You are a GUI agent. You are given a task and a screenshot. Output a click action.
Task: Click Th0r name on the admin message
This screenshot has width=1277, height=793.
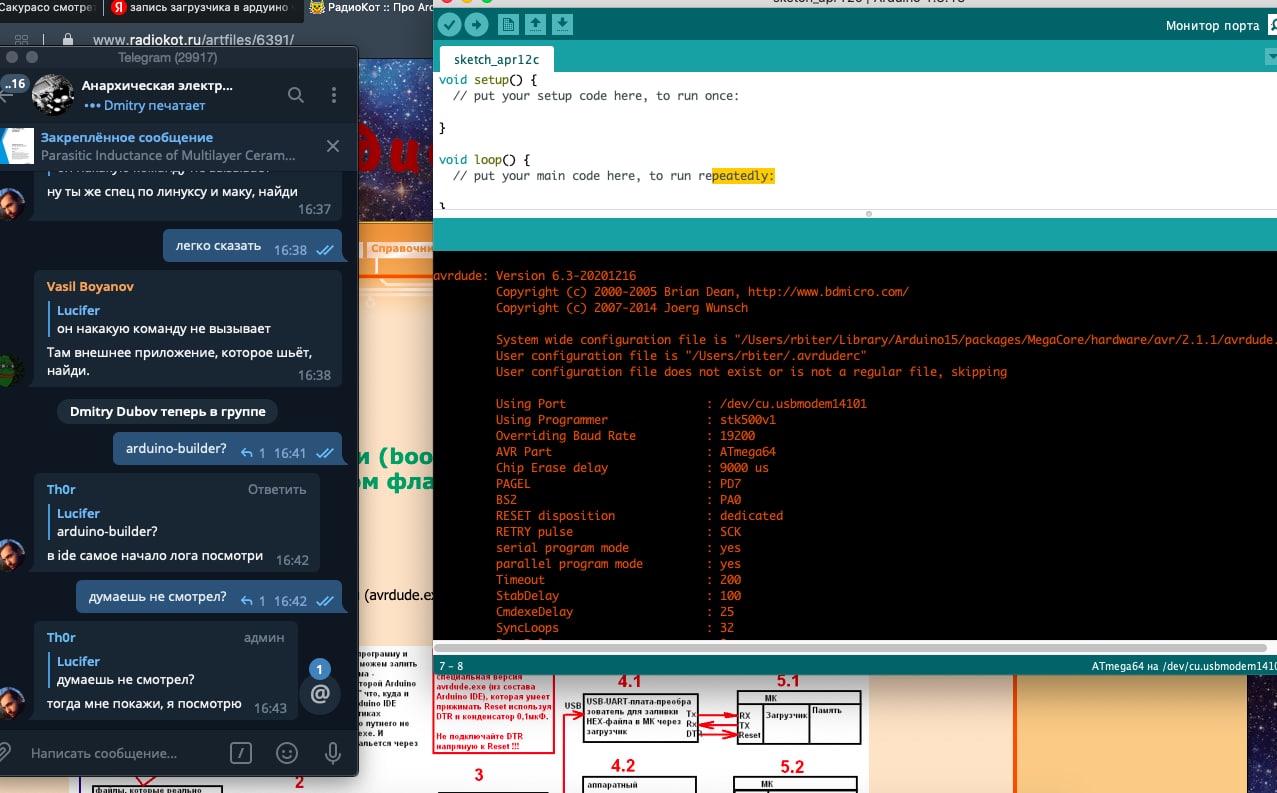61,637
